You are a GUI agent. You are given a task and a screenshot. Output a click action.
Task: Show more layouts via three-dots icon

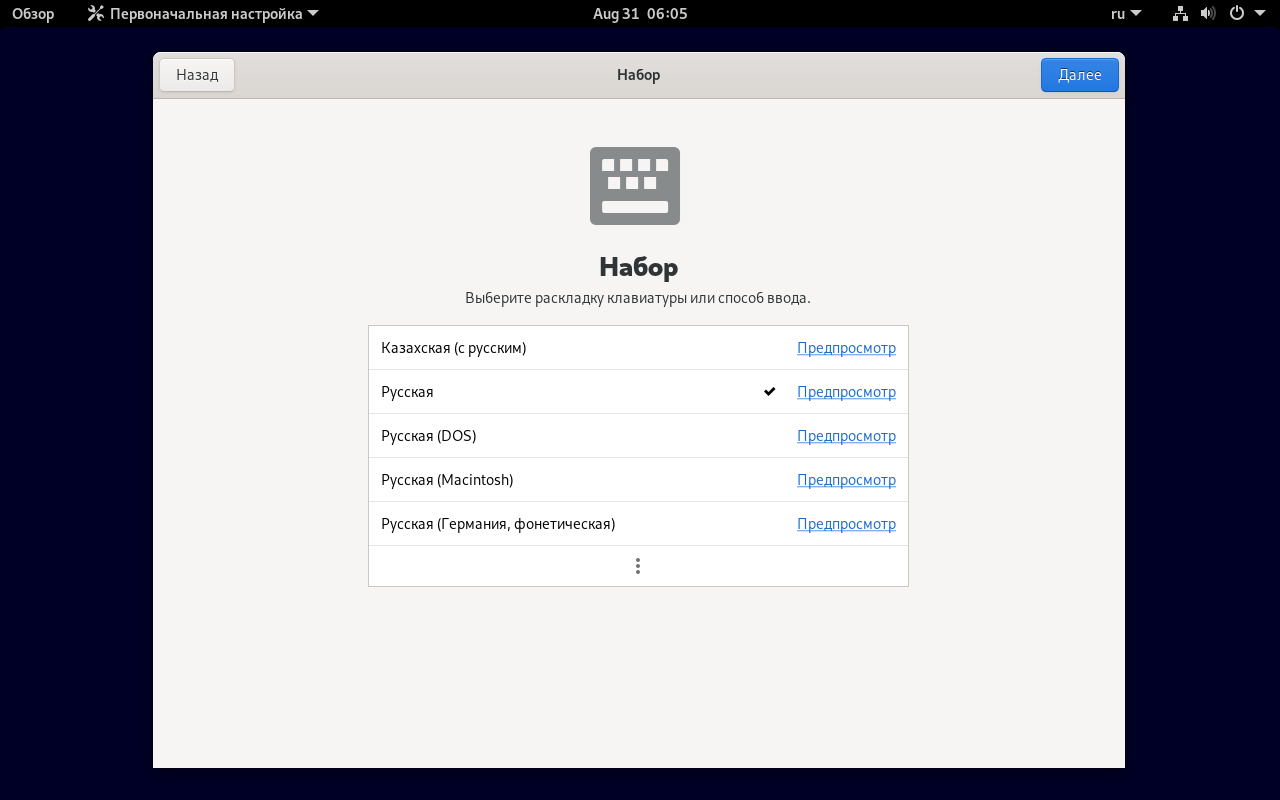pos(638,566)
